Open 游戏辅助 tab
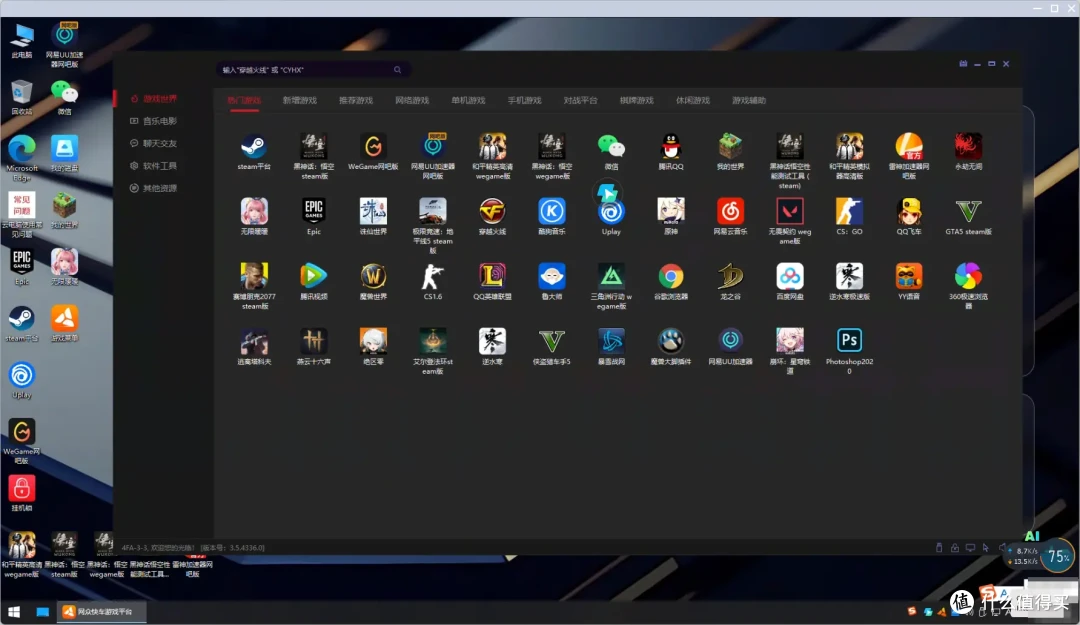The width and height of the screenshot is (1080, 625). (x=749, y=101)
